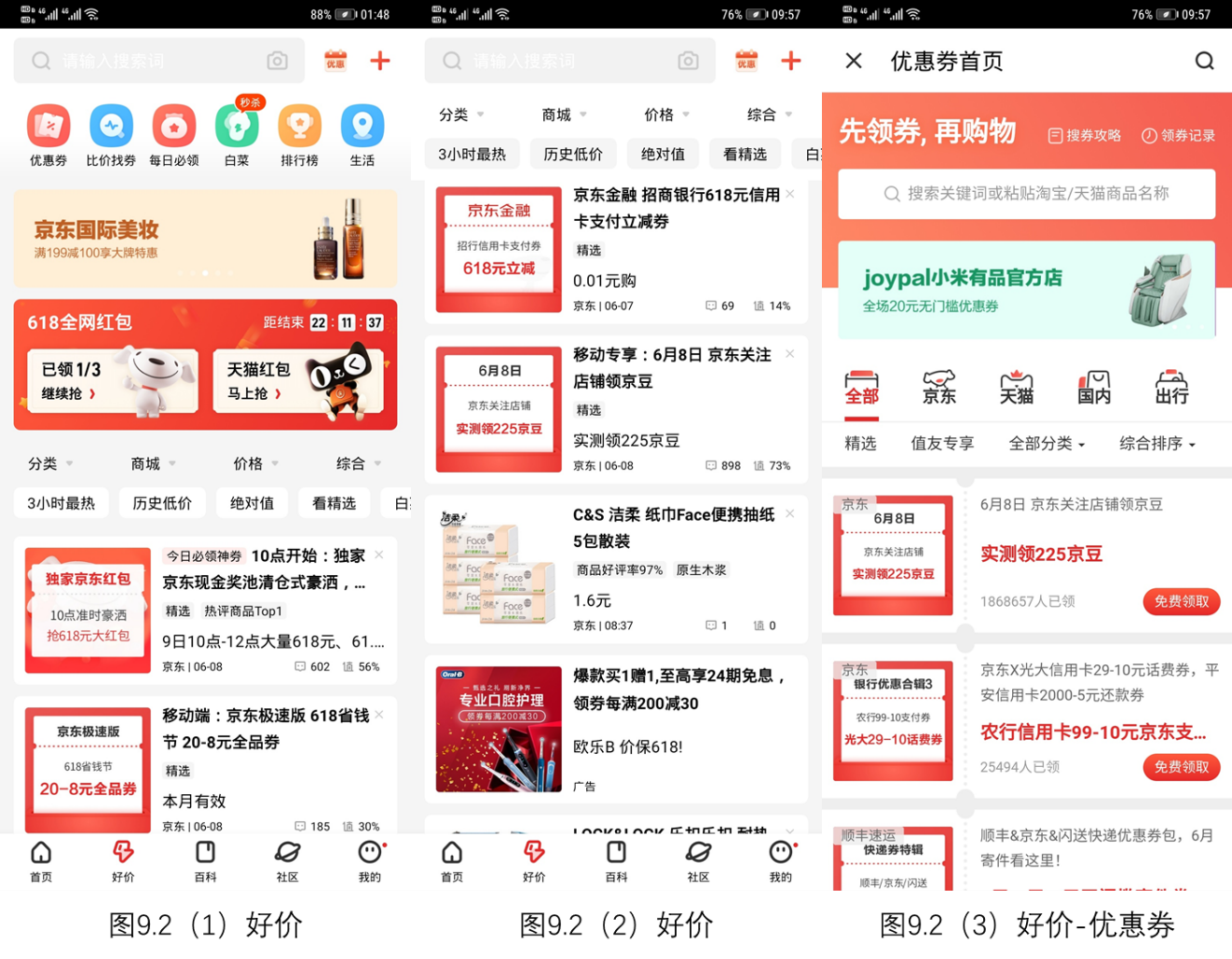Screen dimensions: 1232x959
Task: Go to 首页 in first screen's bottom bar
Action: tap(41, 862)
